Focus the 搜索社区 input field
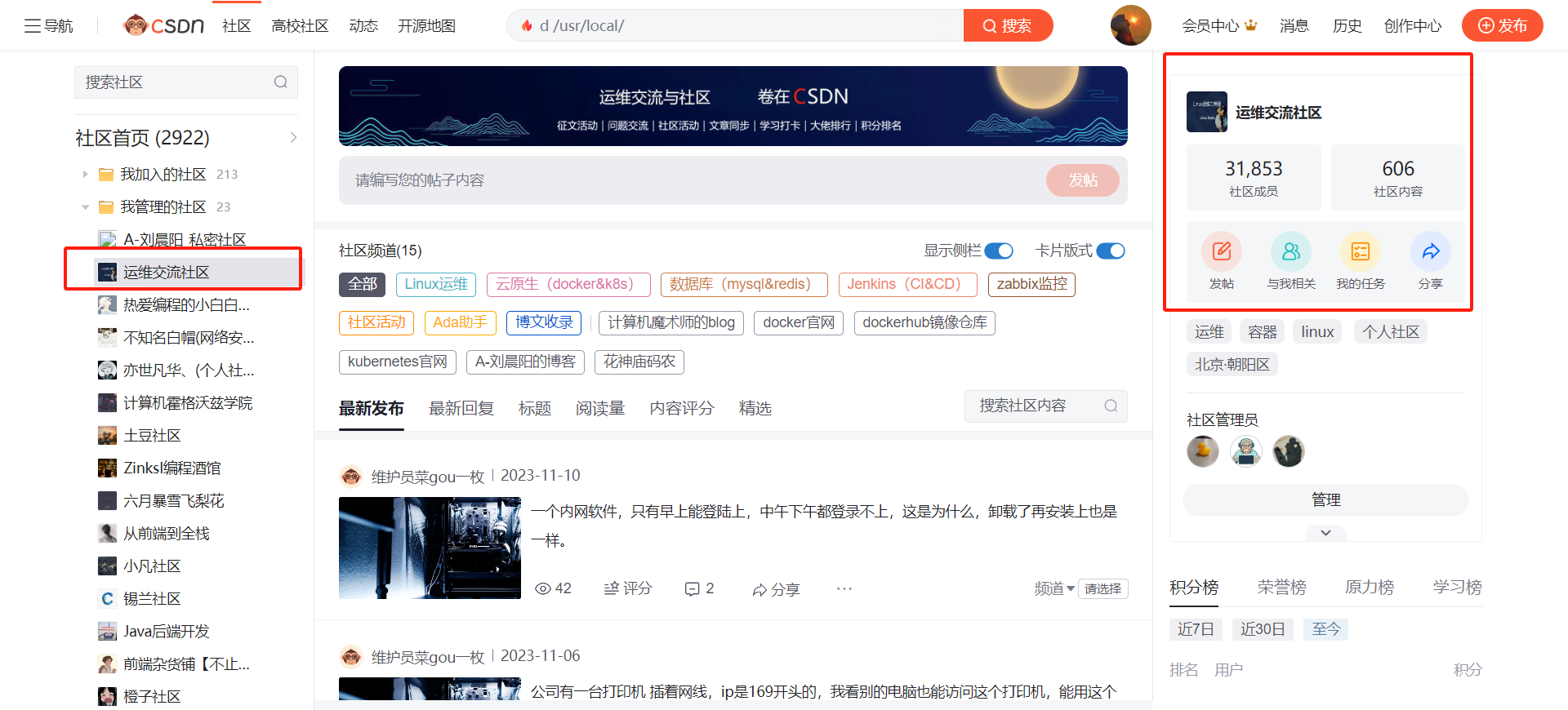Screen dimensions: 1568x710 (186, 82)
